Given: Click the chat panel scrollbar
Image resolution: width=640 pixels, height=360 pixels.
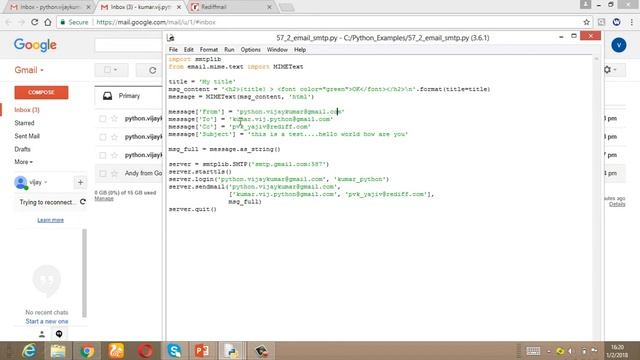Looking at the screenshot, I should (84, 273).
